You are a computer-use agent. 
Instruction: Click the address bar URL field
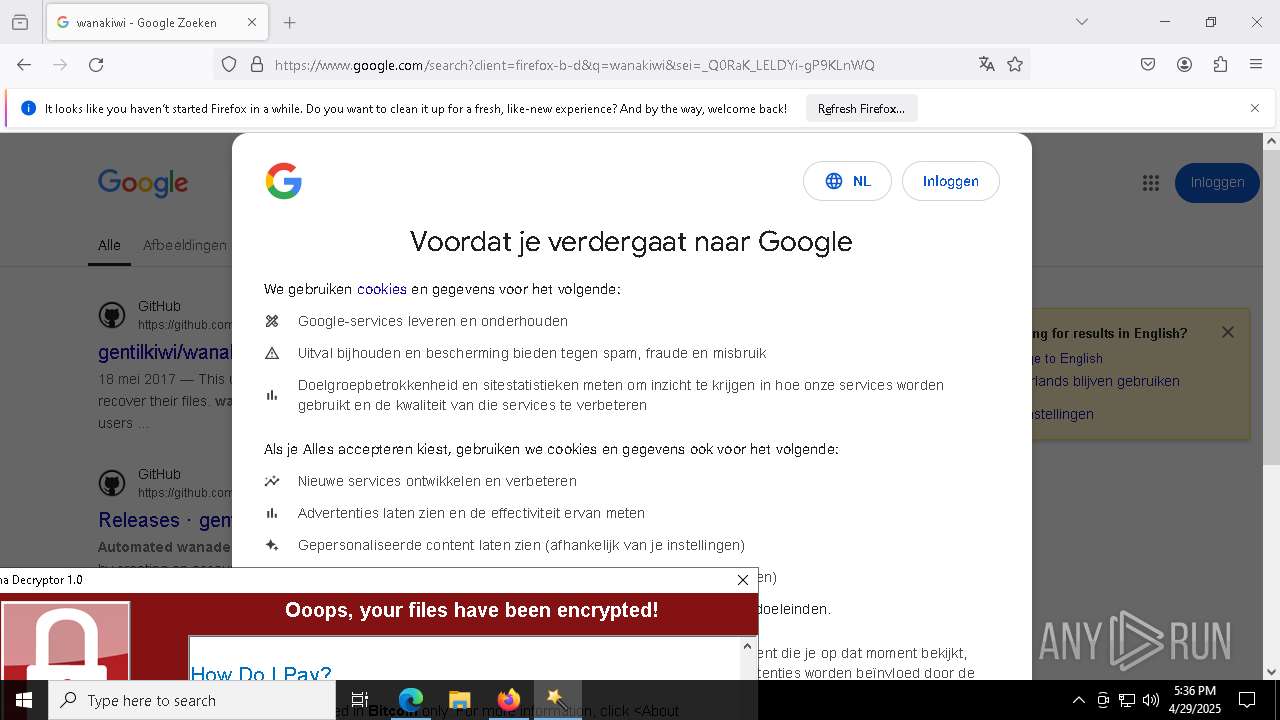[620, 65]
